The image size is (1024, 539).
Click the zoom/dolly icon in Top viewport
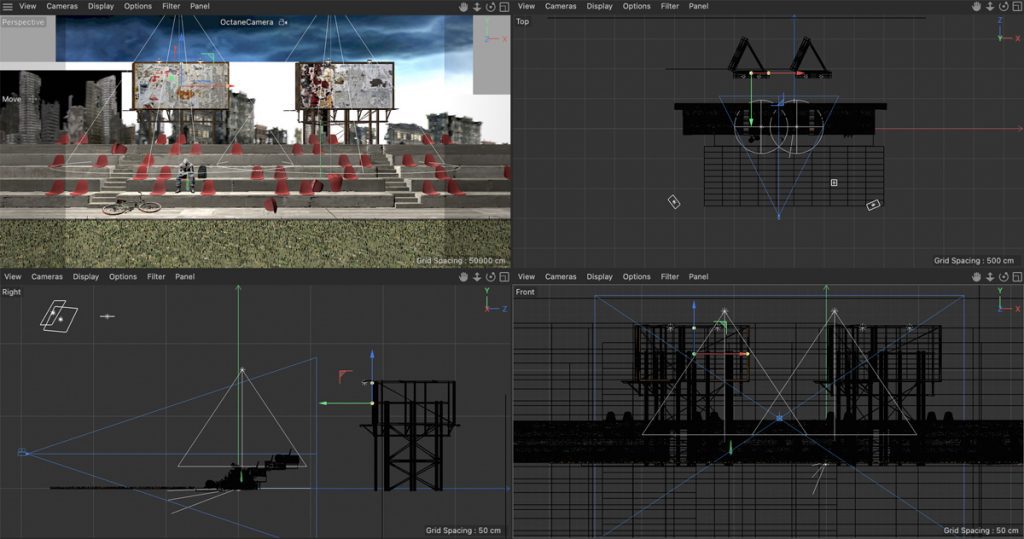pyautogui.click(x=989, y=6)
